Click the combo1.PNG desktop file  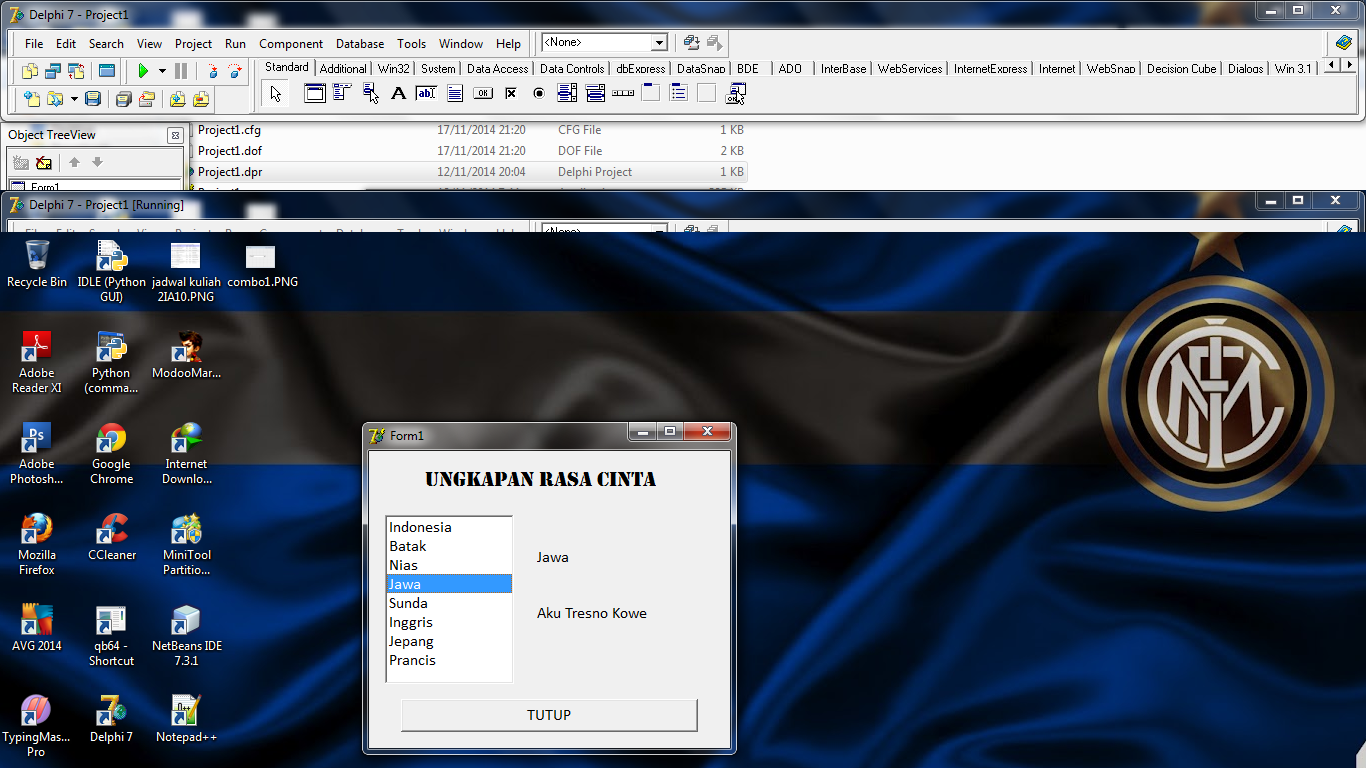pyautogui.click(x=262, y=264)
